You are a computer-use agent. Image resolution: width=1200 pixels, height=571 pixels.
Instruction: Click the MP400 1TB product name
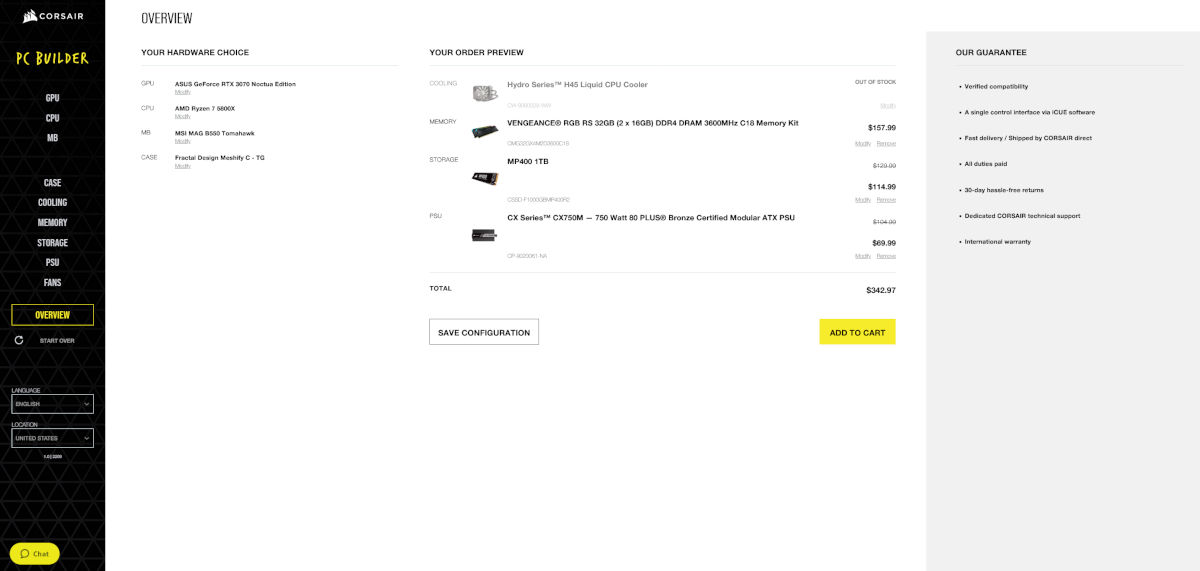pyautogui.click(x=528, y=161)
